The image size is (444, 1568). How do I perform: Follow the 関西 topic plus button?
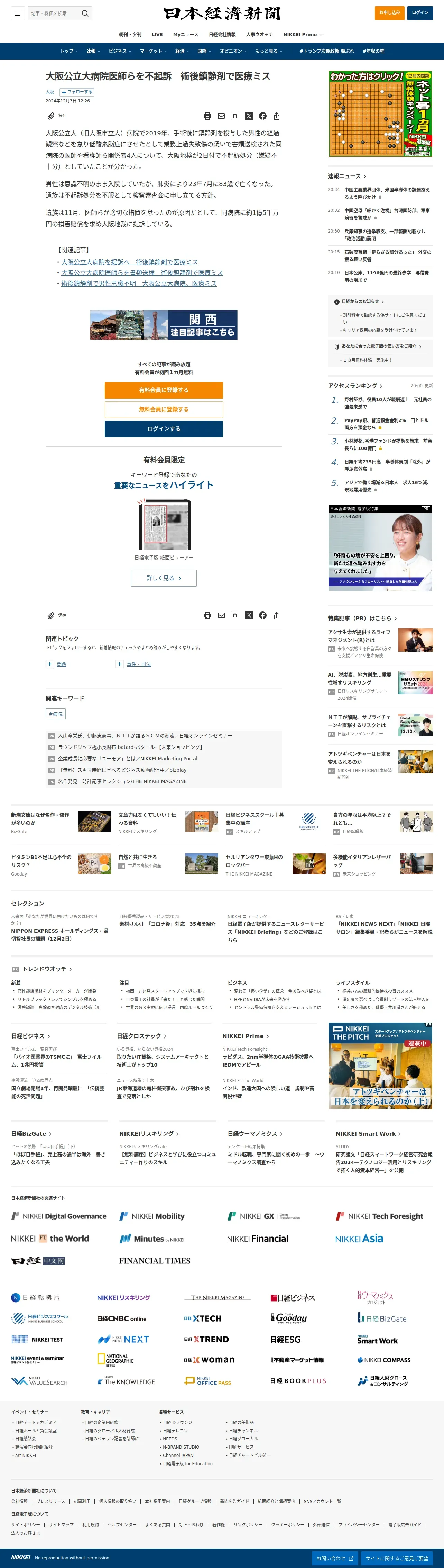pyautogui.click(x=50, y=664)
